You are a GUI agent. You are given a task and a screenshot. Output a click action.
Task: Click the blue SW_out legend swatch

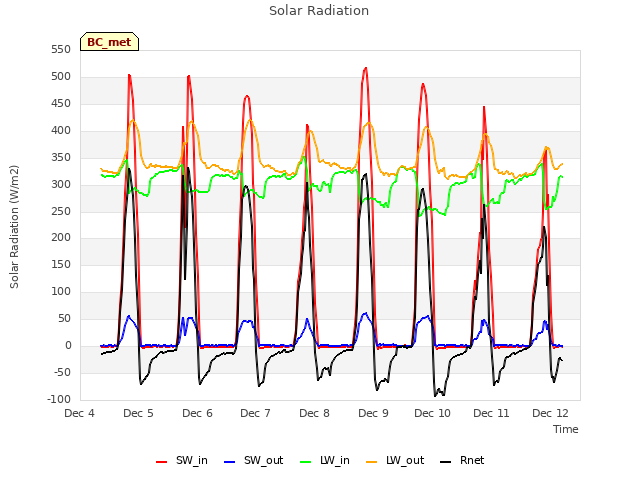(230, 462)
